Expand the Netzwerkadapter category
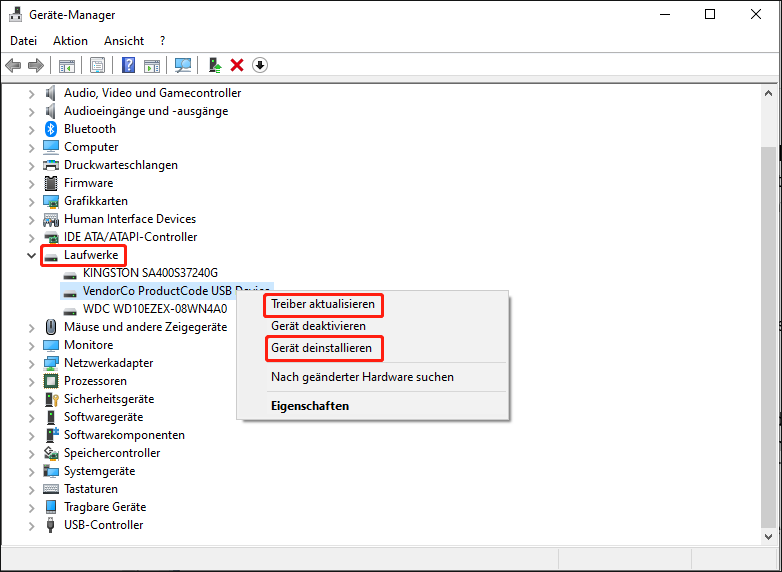Image resolution: width=782 pixels, height=572 pixels. coord(31,363)
